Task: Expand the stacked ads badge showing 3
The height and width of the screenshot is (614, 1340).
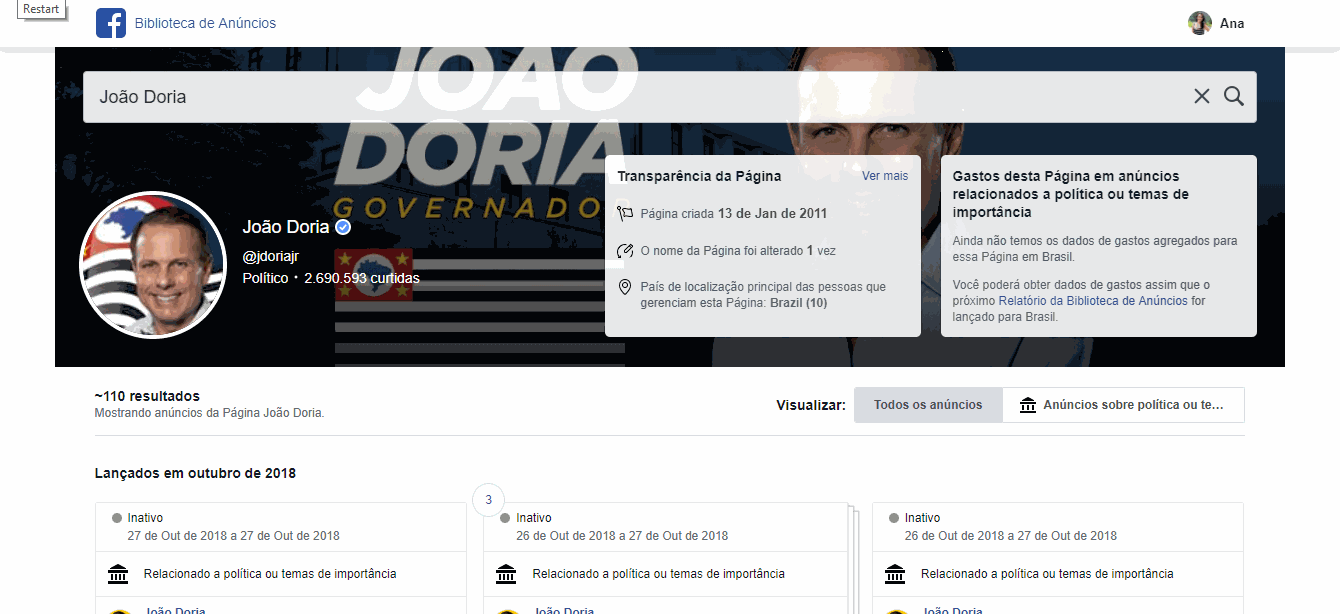Action: point(488,499)
